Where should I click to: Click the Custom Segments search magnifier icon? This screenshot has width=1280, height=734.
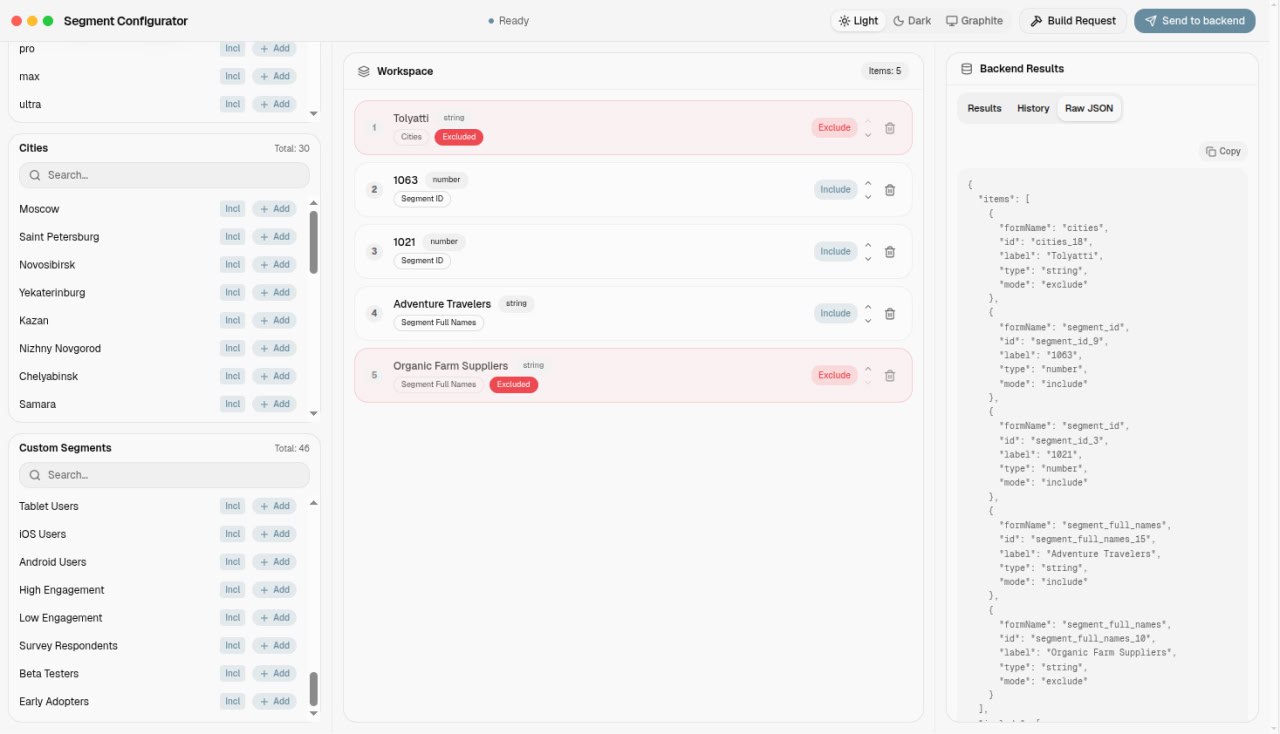coord(35,475)
